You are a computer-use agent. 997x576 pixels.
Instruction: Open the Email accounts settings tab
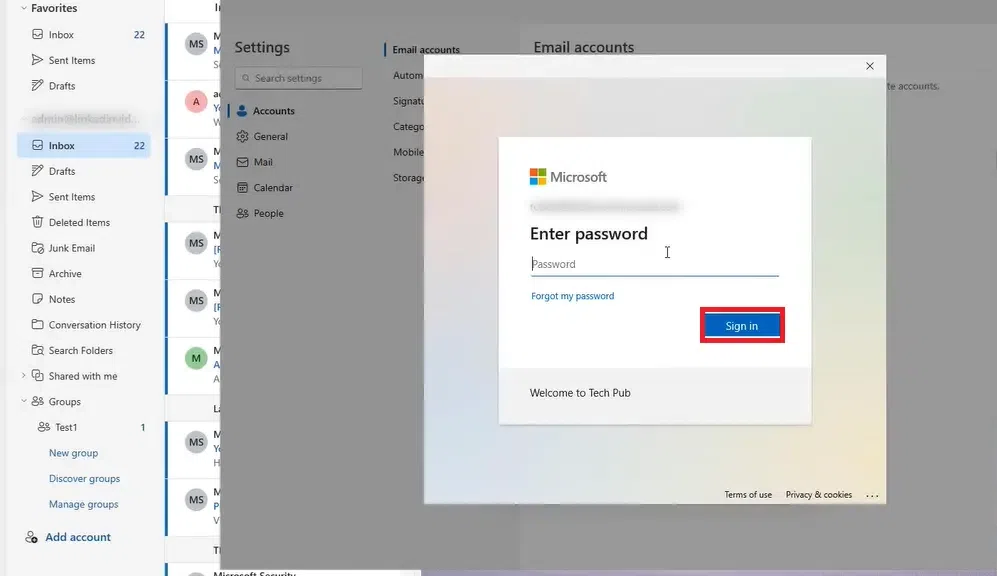425,50
